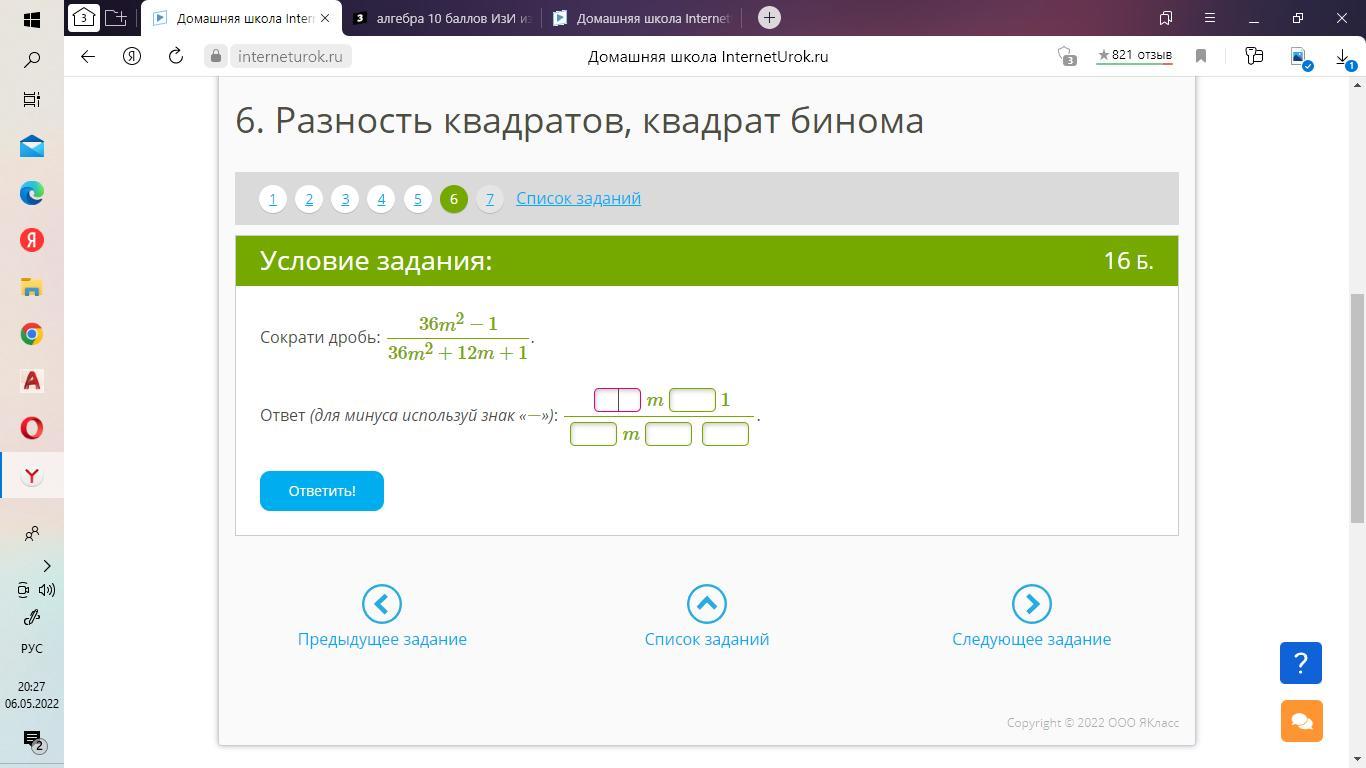Select current task number 6
Image resolution: width=1366 pixels, height=768 pixels.
[454, 198]
